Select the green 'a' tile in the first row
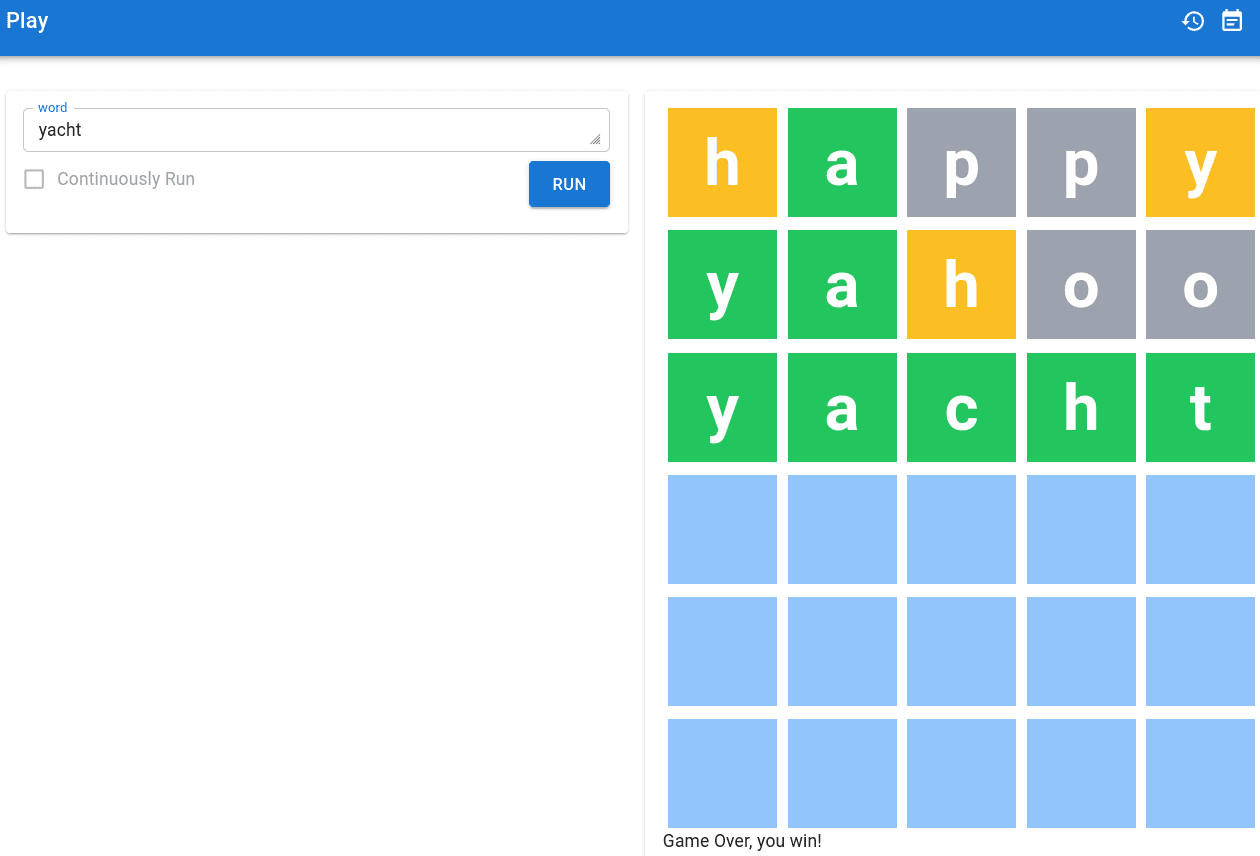 (x=842, y=162)
